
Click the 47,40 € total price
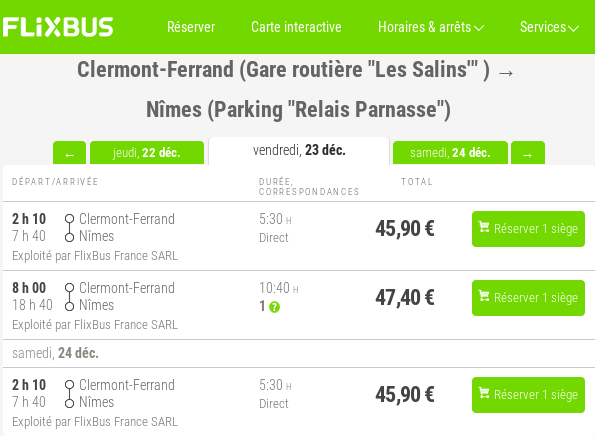(405, 297)
